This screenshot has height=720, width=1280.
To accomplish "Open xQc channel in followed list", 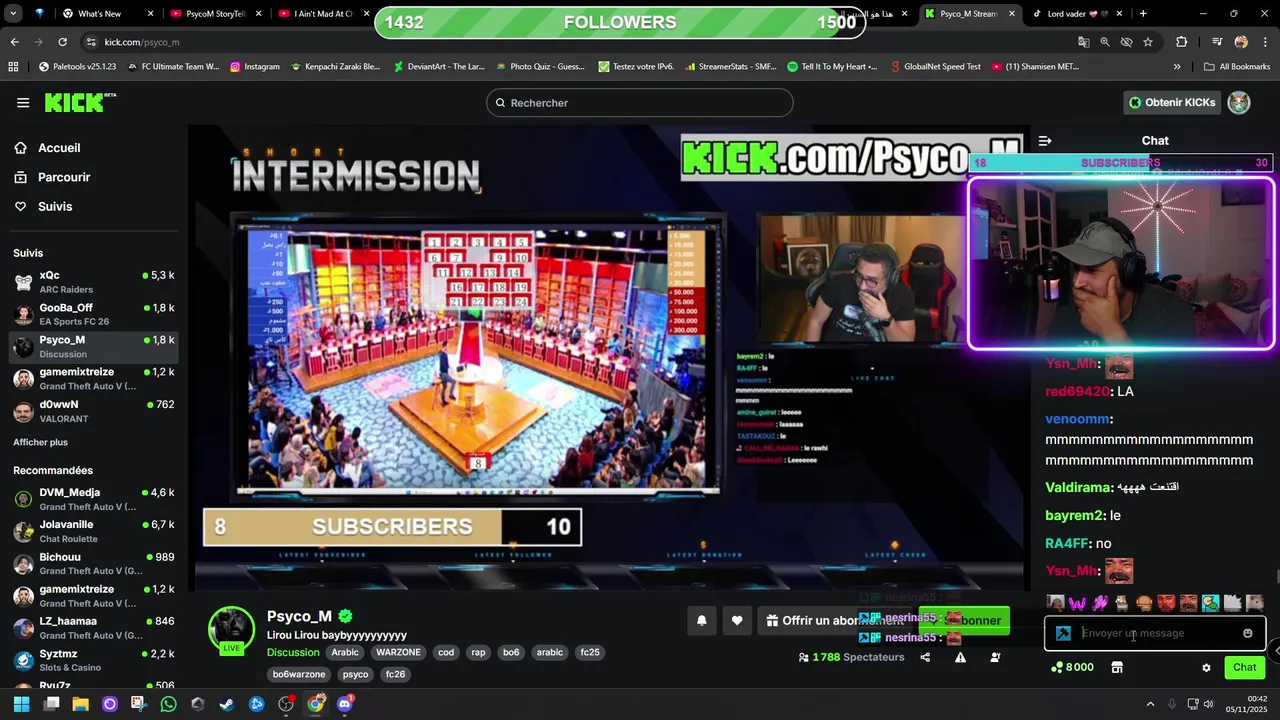I will click(93, 282).
